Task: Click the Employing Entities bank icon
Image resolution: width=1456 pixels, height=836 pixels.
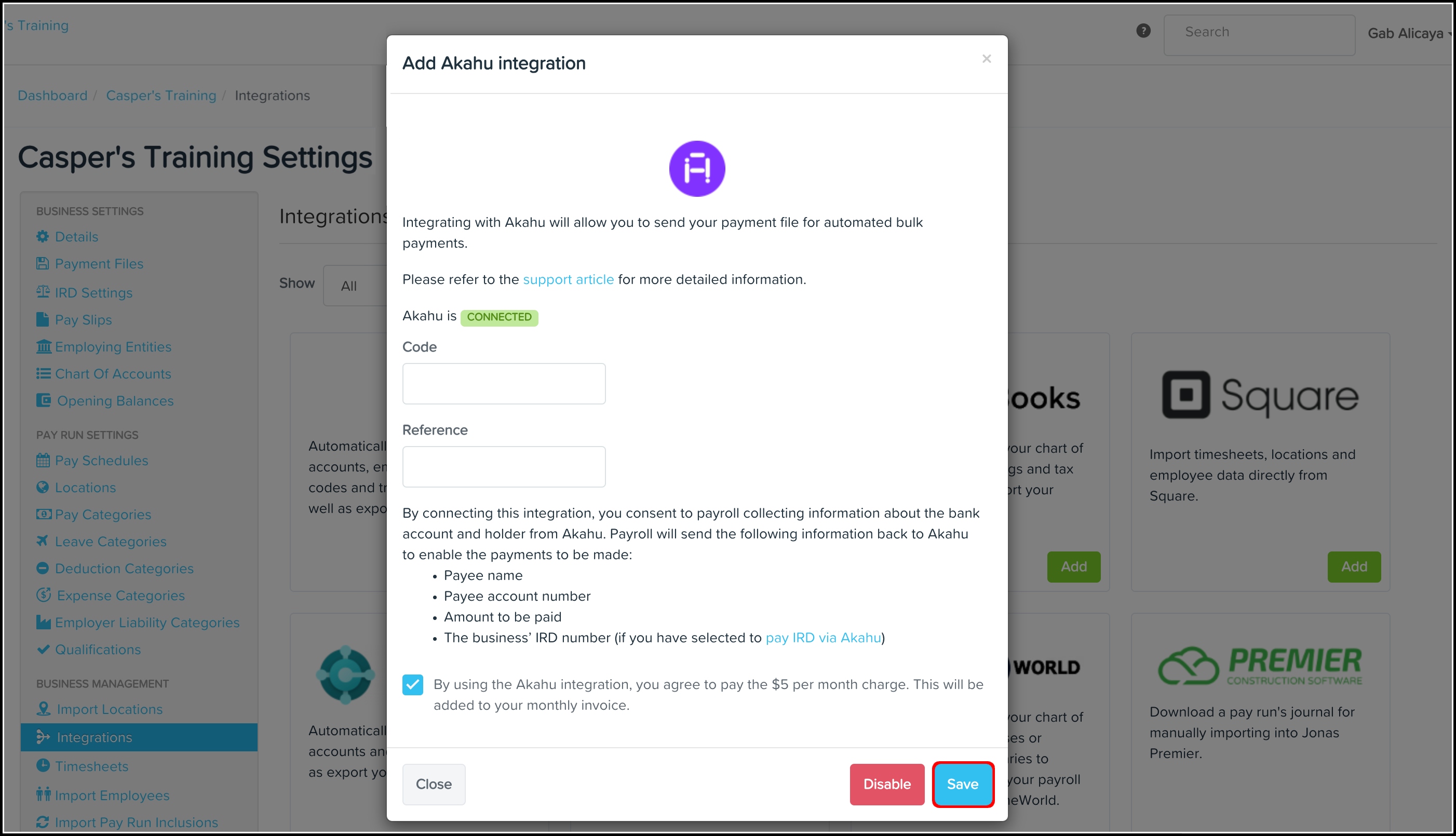Action: (44, 347)
